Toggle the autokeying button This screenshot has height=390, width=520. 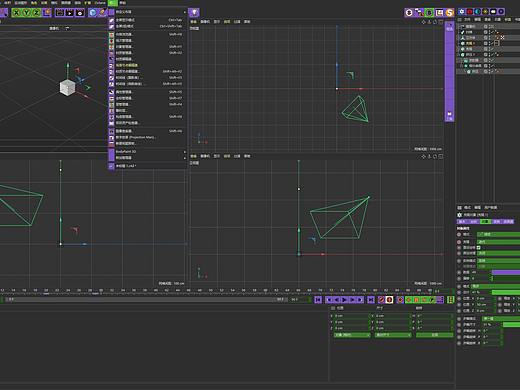click(x=389, y=300)
